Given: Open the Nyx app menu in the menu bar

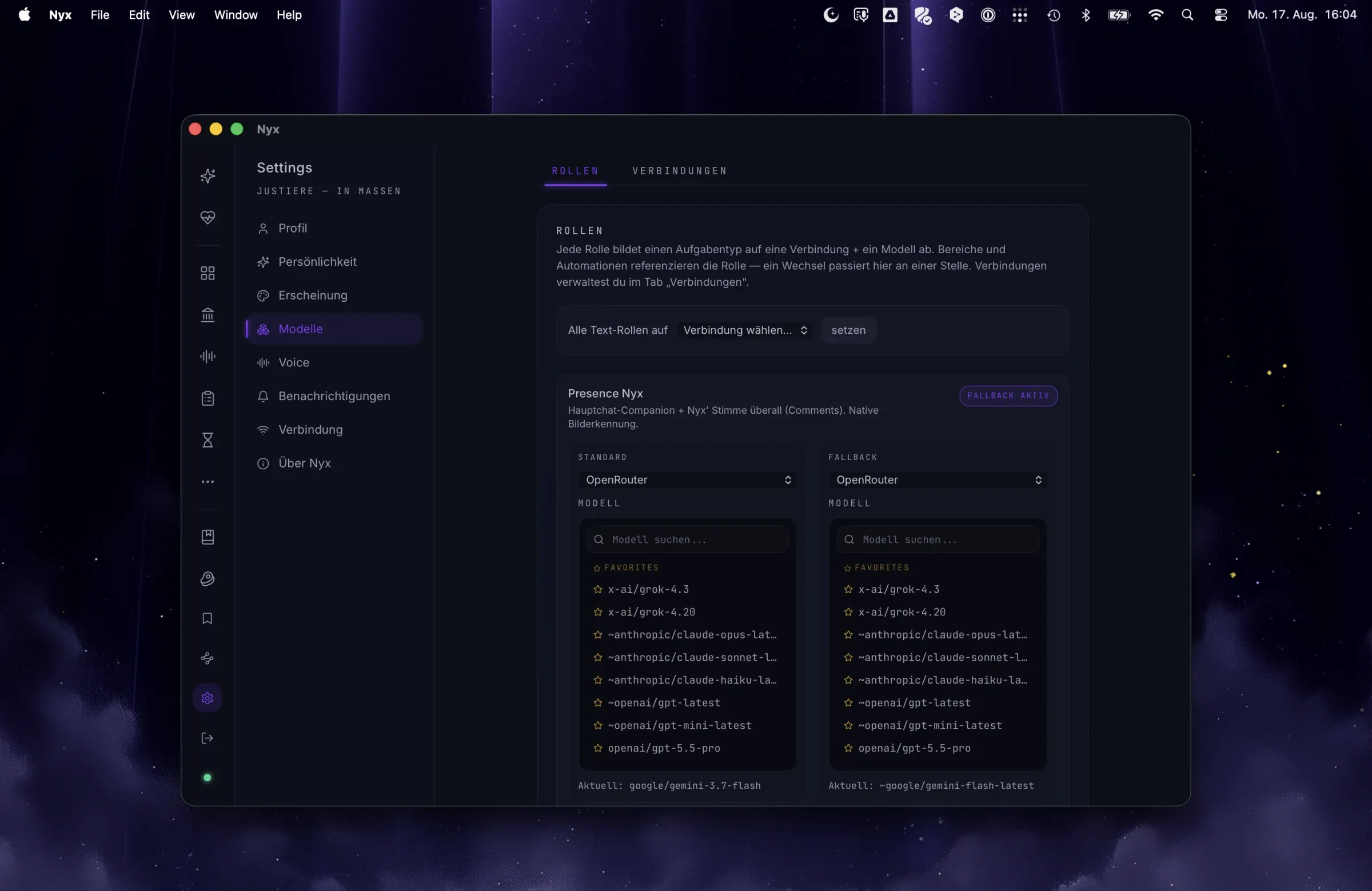Looking at the screenshot, I should point(60,15).
